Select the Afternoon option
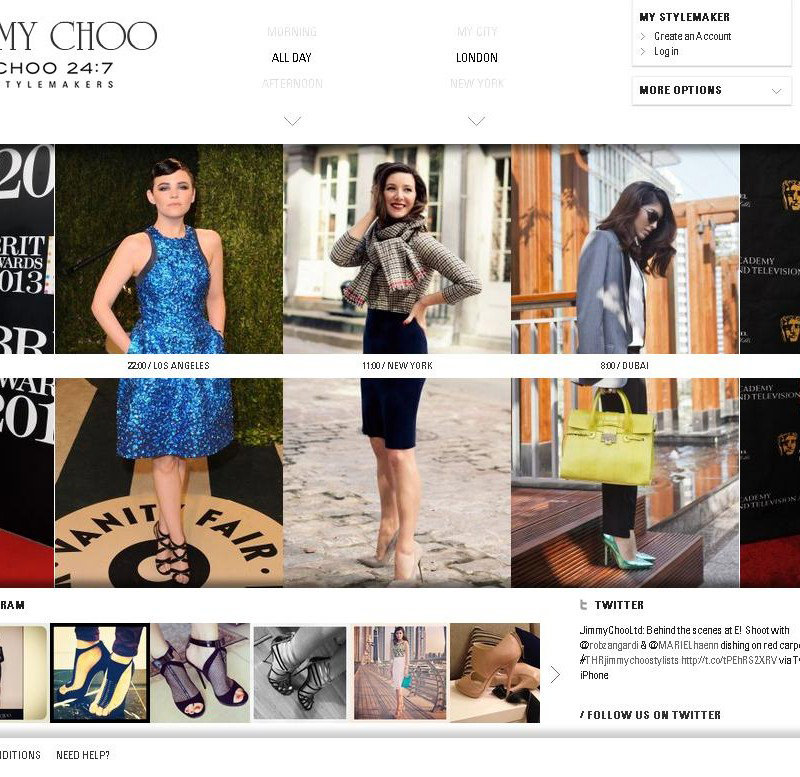800x777 pixels. coord(292,83)
